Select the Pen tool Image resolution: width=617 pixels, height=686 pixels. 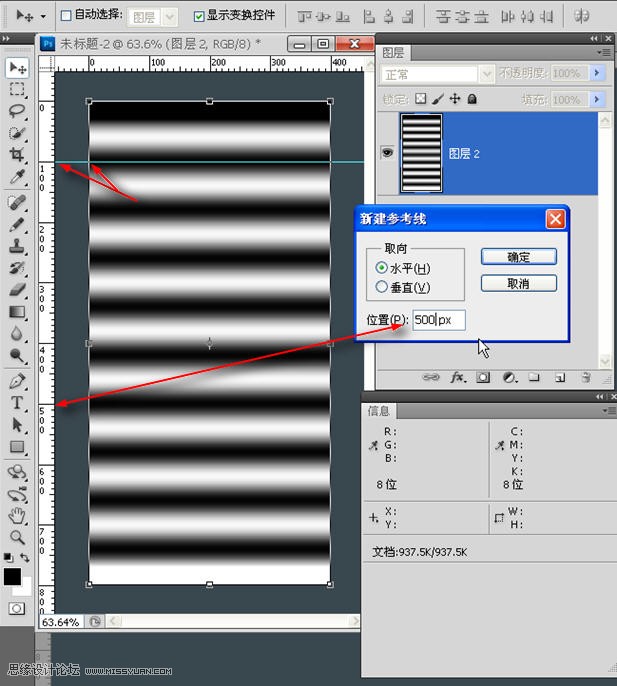[x=18, y=381]
